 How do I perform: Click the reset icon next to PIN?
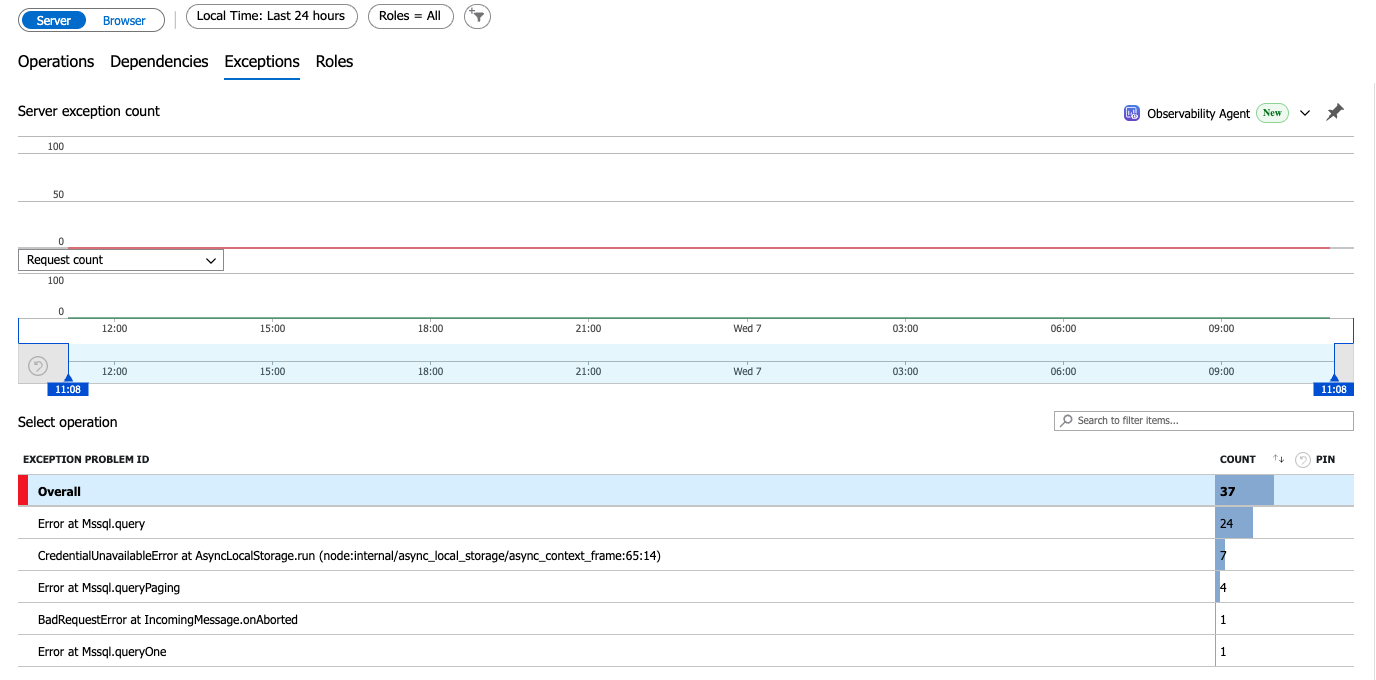(x=1302, y=460)
